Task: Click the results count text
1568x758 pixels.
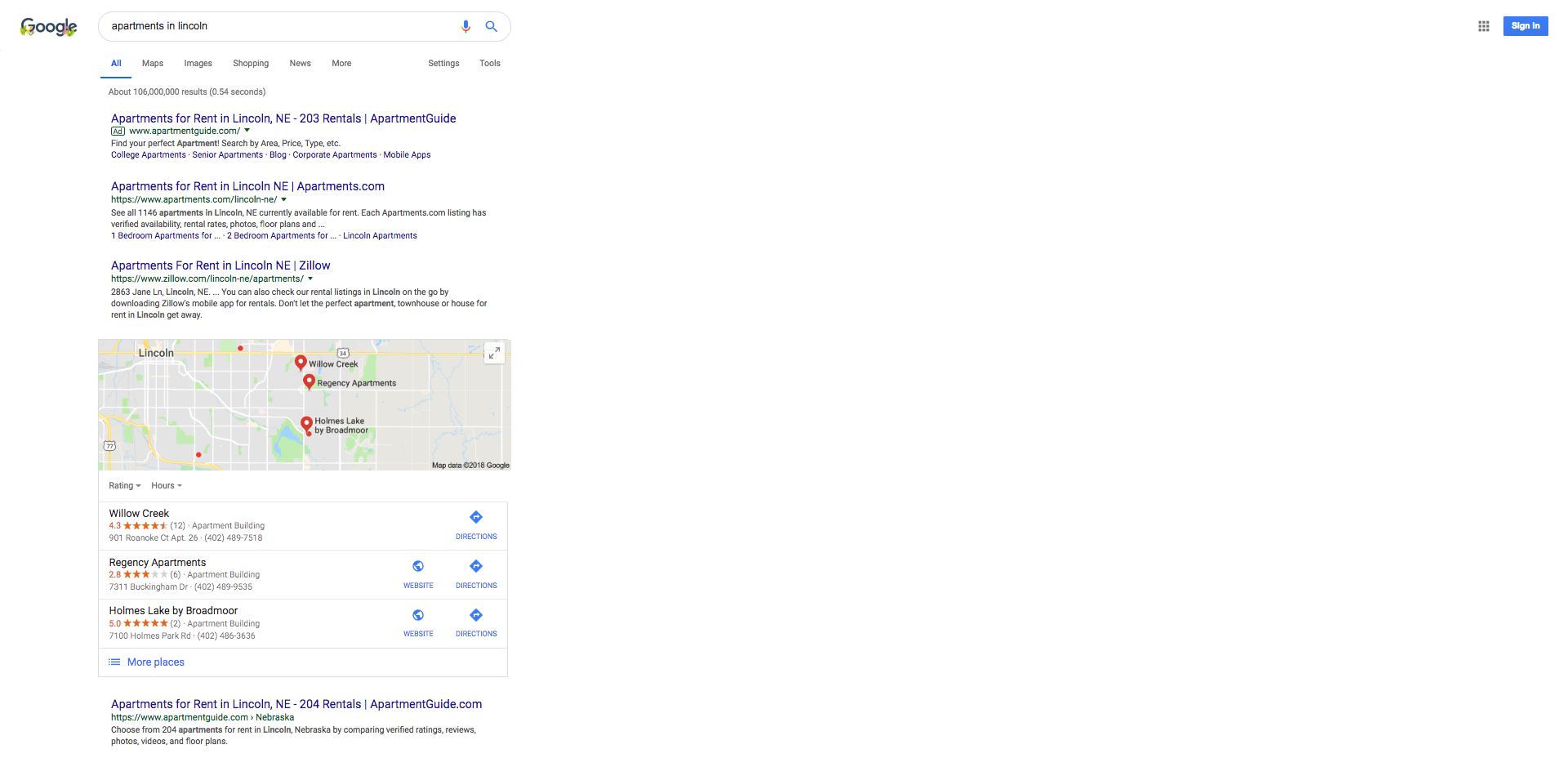Action: pyautogui.click(x=187, y=91)
